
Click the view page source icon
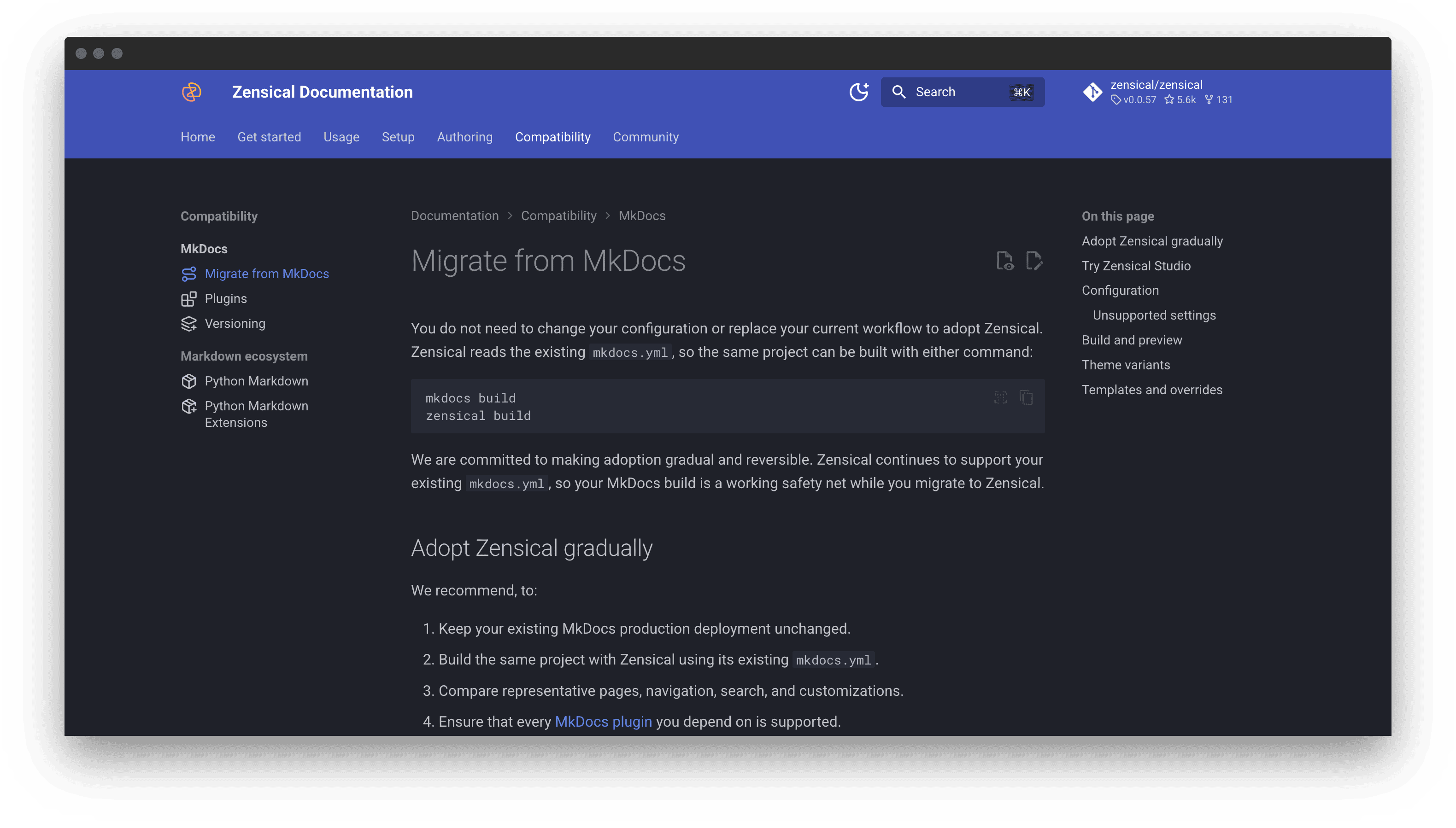(1004, 261)
